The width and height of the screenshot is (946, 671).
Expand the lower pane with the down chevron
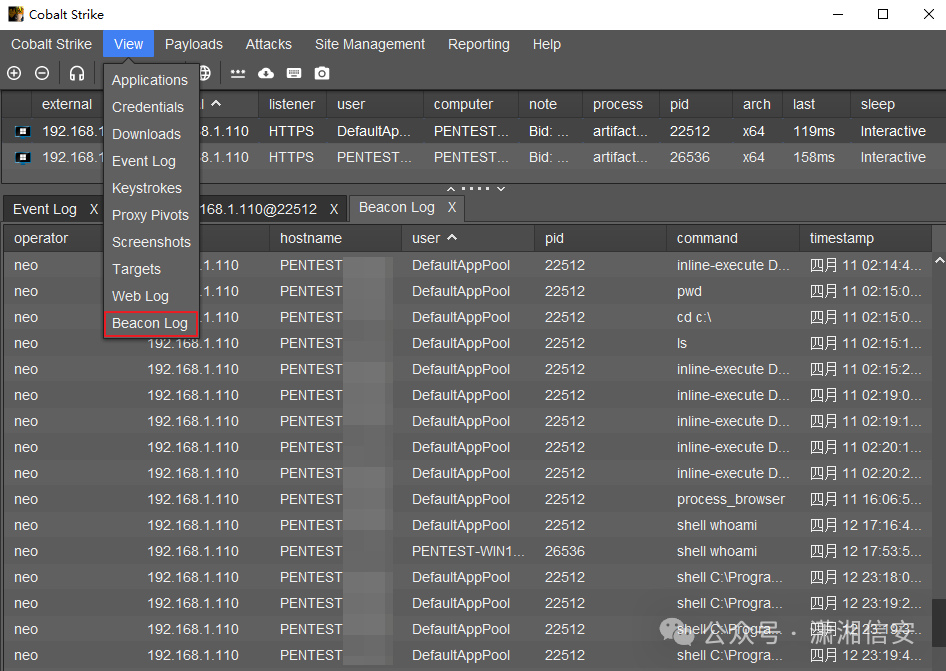(501, 188)
